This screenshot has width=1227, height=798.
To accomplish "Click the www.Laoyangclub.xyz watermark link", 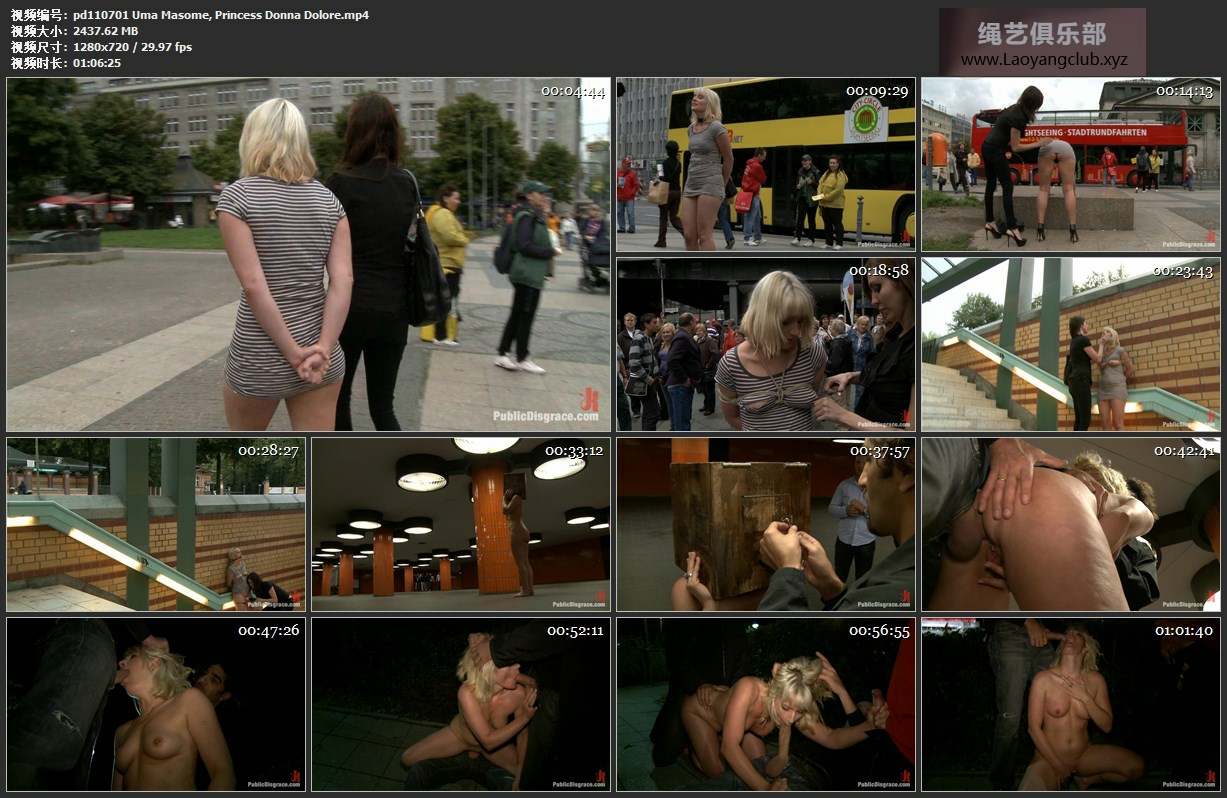I will pos(1043,60).
